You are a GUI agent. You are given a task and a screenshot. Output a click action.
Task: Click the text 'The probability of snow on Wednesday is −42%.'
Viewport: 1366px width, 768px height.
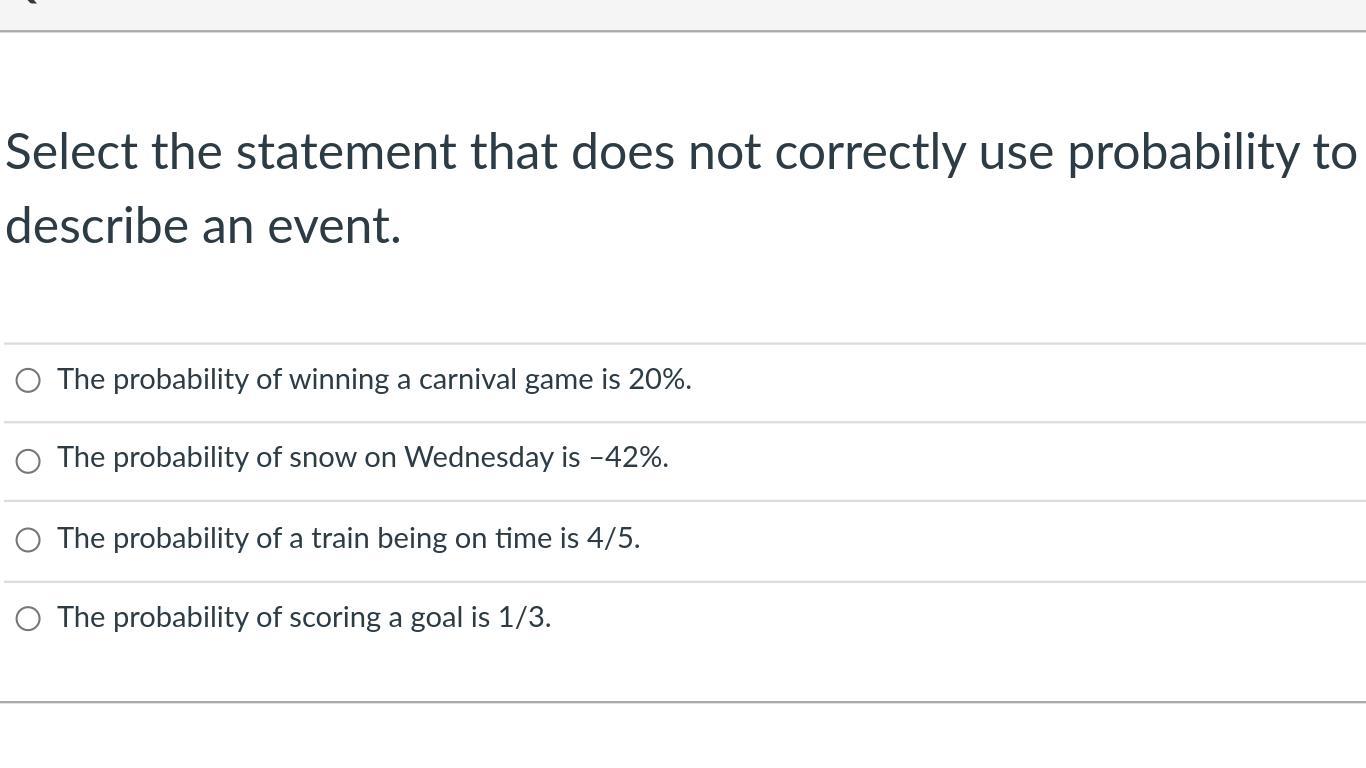pos(362,458)
